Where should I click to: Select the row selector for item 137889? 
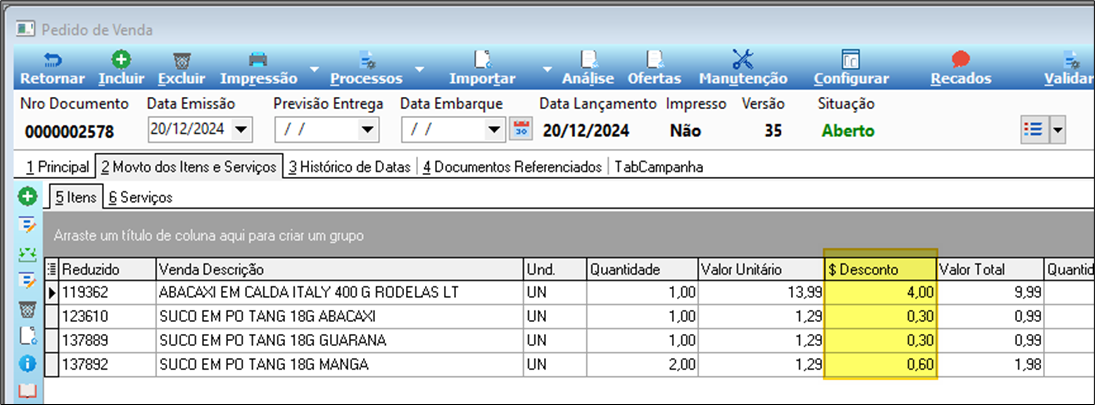coord(52,341)
